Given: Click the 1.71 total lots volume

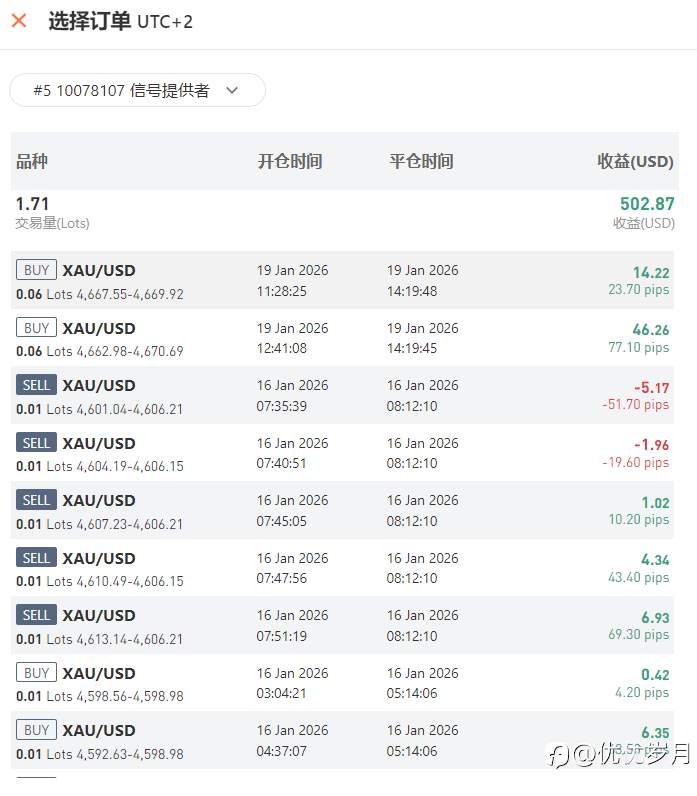Looking at the screenshot, I should tap(32, 204).
